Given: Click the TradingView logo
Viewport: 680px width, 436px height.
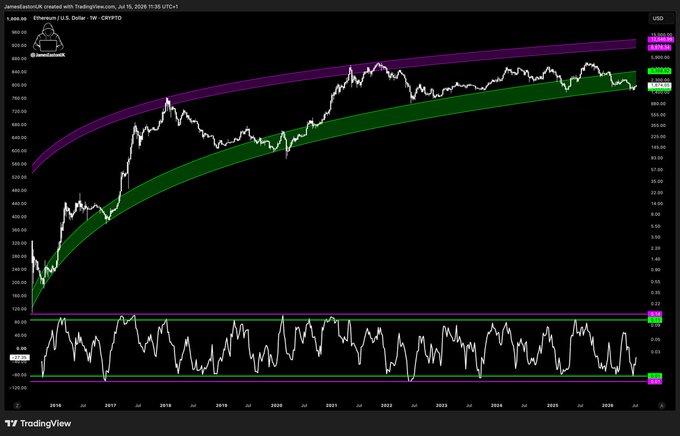Looking at the screenshot, I should coord(38,423).
